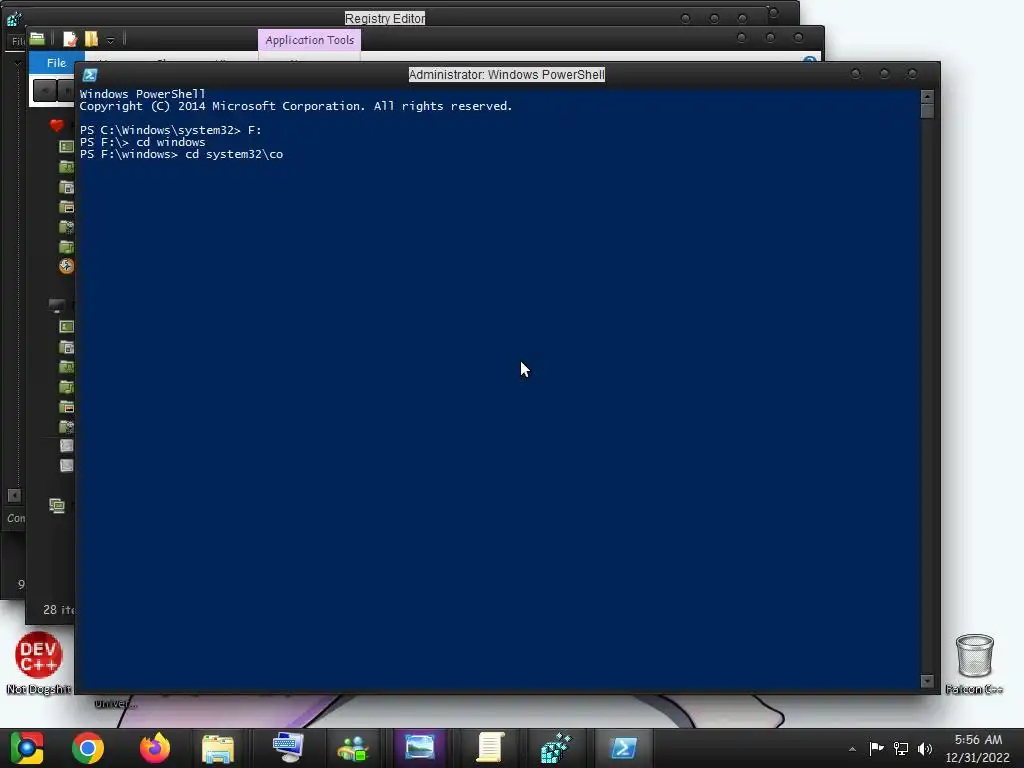
Task: Click the 'PS F:\> cd windows' line
Action: point(142,142)
